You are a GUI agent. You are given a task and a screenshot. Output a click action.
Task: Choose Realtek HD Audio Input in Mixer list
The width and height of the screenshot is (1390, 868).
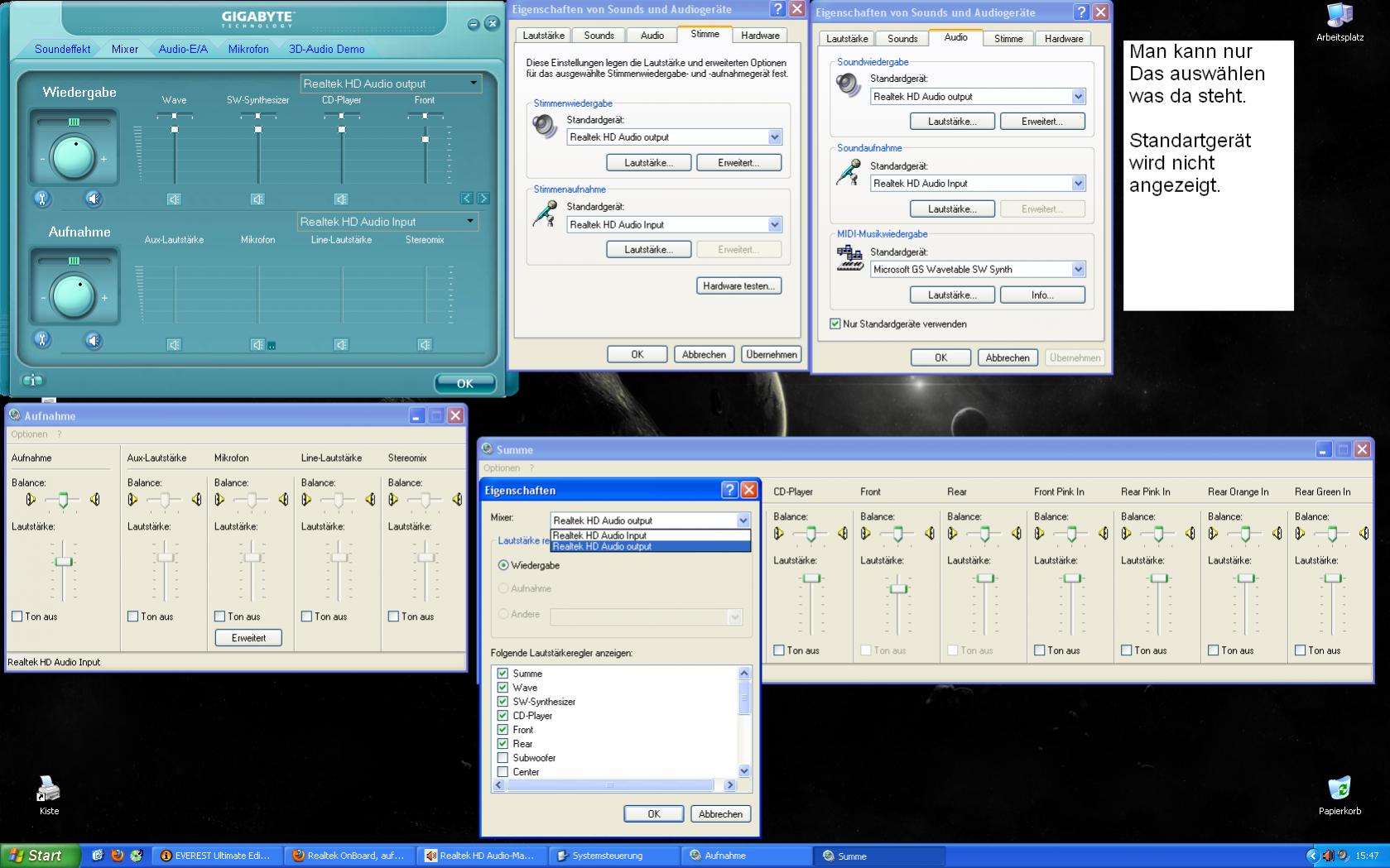(x=650, y=535)
